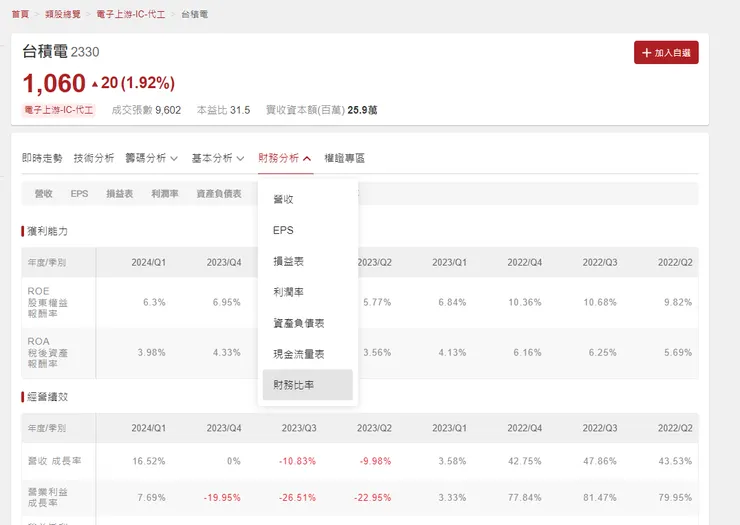The height and width of the screenshot is (525, 740).
Task: Click the up chevron beside 財務分析
Action: click(307, 159)
